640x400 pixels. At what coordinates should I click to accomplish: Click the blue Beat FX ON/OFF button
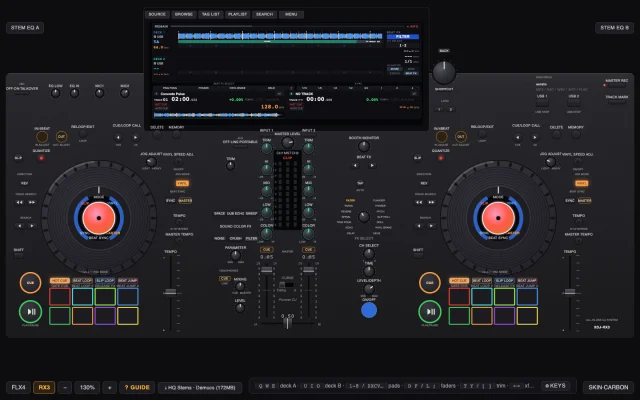tap(369, 311)
